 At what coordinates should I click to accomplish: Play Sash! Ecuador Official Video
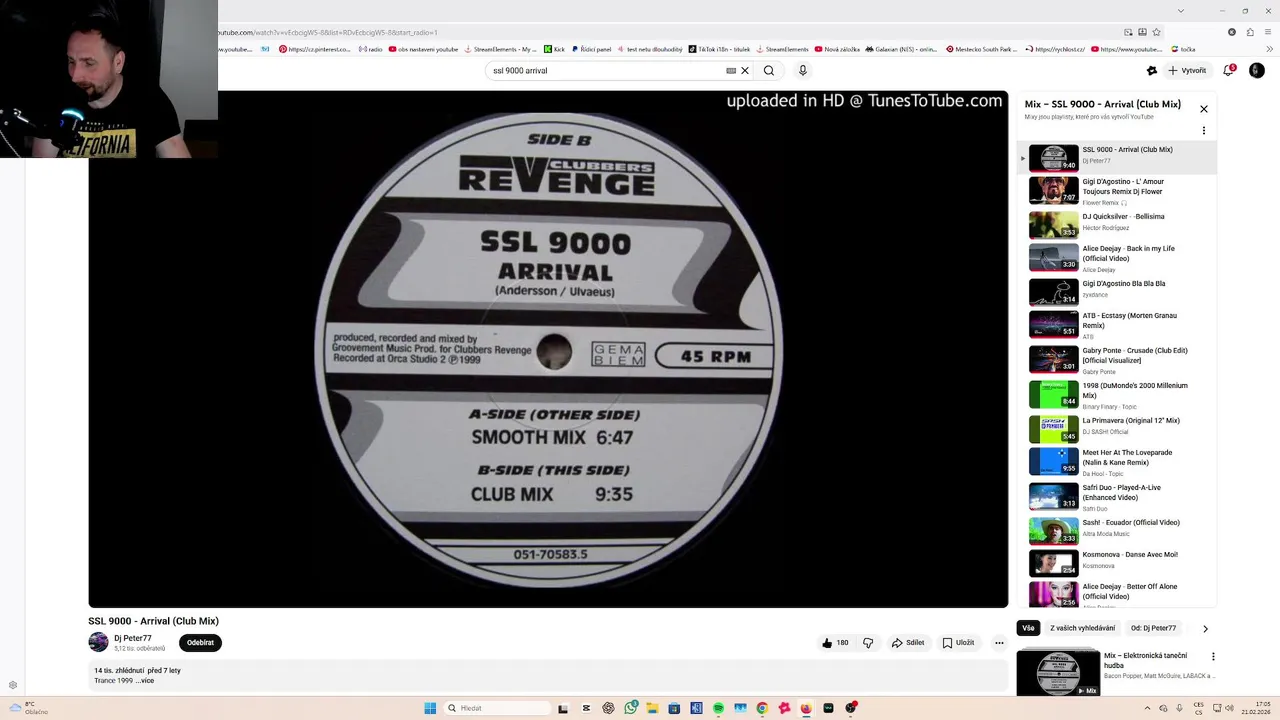click(x=1118, y=531)
